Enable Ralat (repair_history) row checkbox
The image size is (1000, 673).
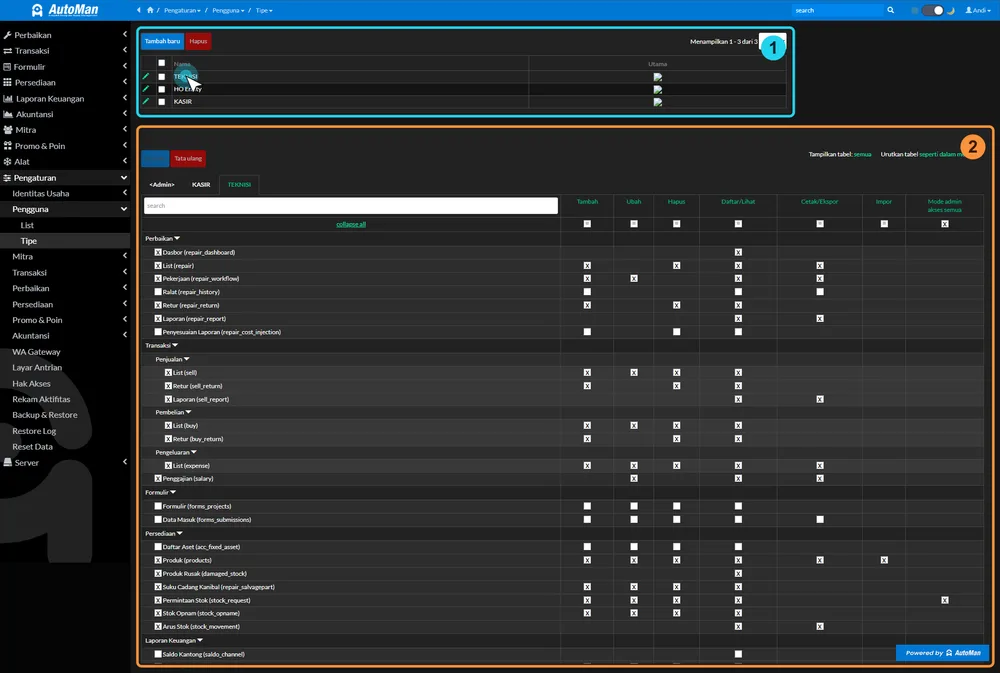[x=158, y=292]
